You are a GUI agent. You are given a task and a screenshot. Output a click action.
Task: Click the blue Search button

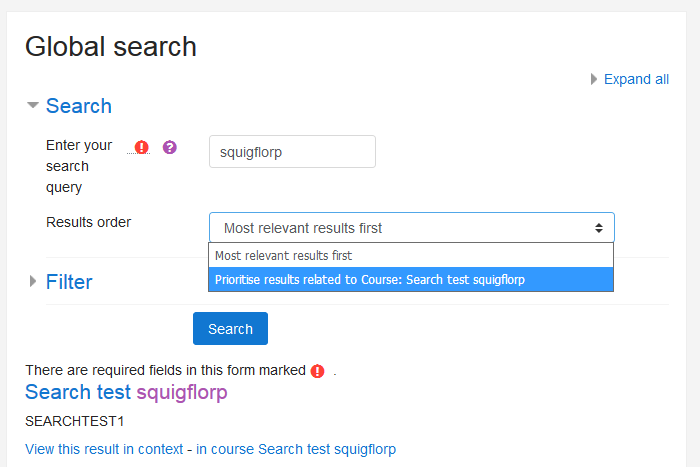click(x=230, y=329)
